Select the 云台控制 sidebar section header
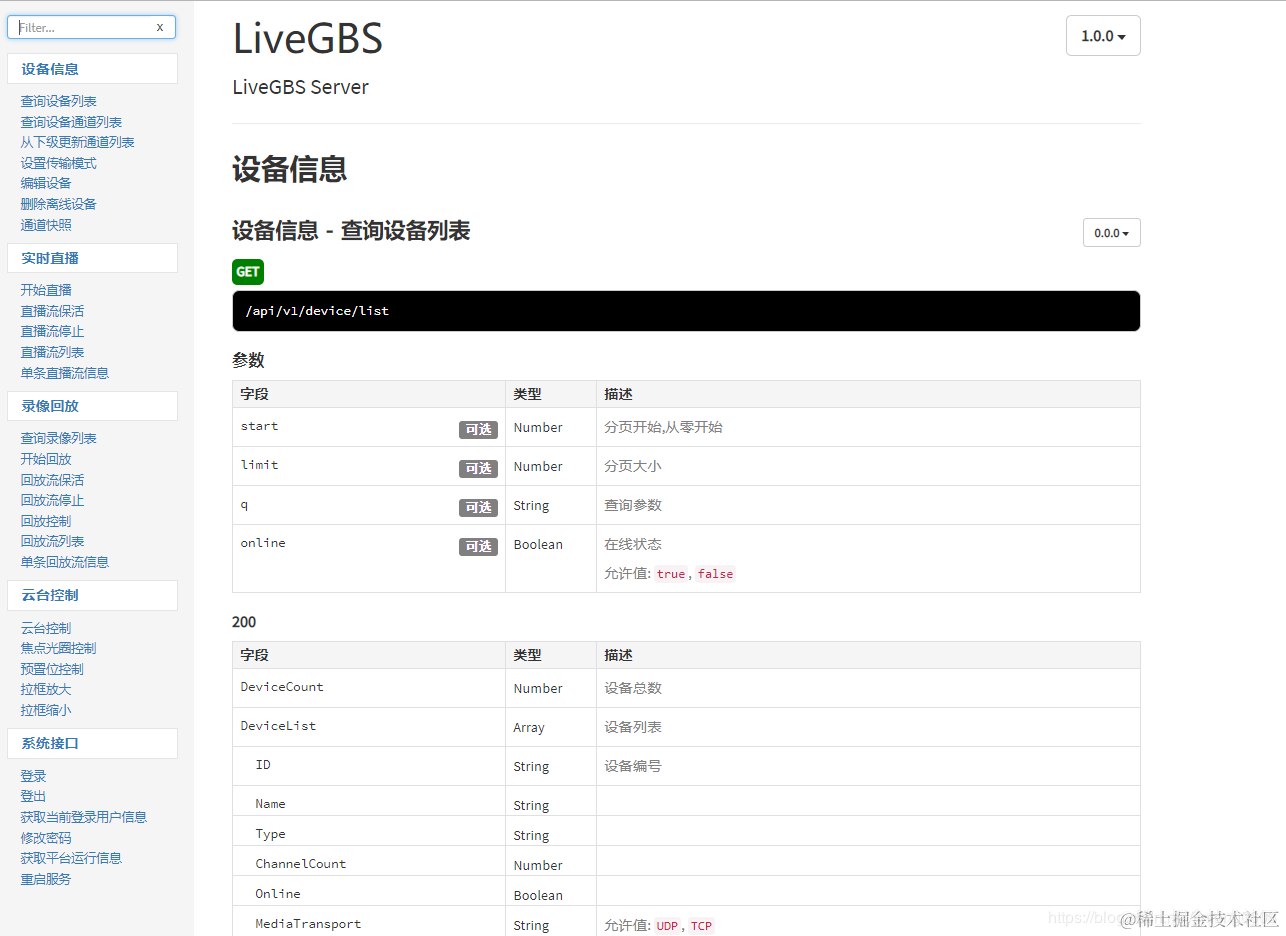 point(92,595)
